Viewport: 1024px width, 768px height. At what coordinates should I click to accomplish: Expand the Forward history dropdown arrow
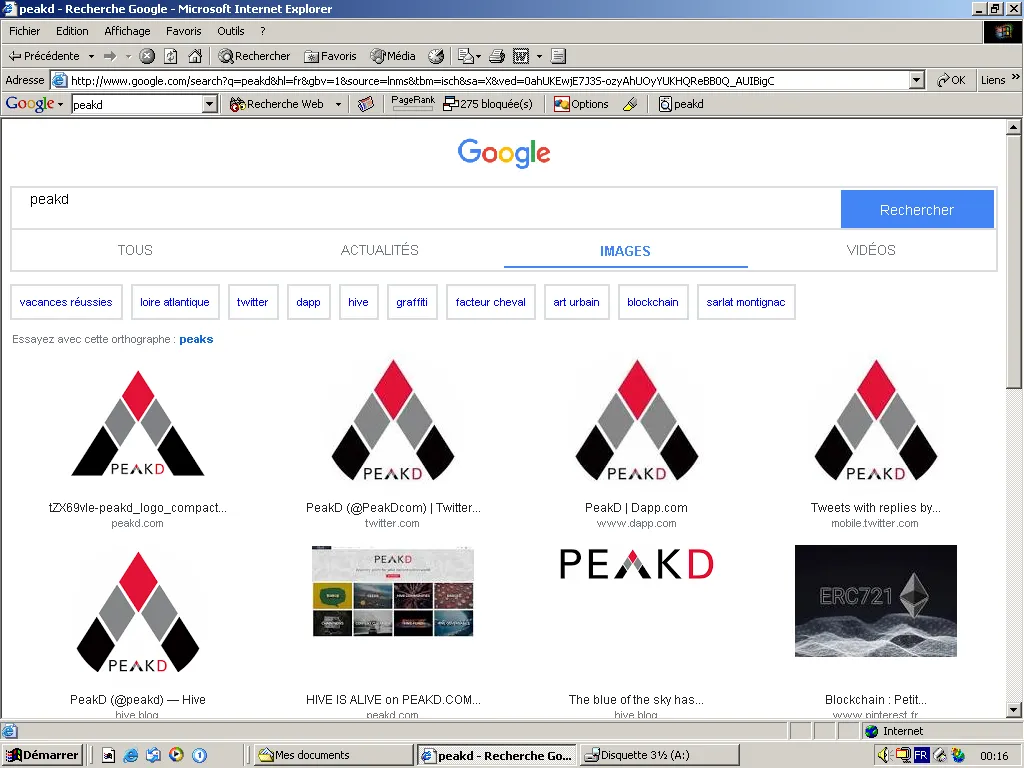pos(128,56)
